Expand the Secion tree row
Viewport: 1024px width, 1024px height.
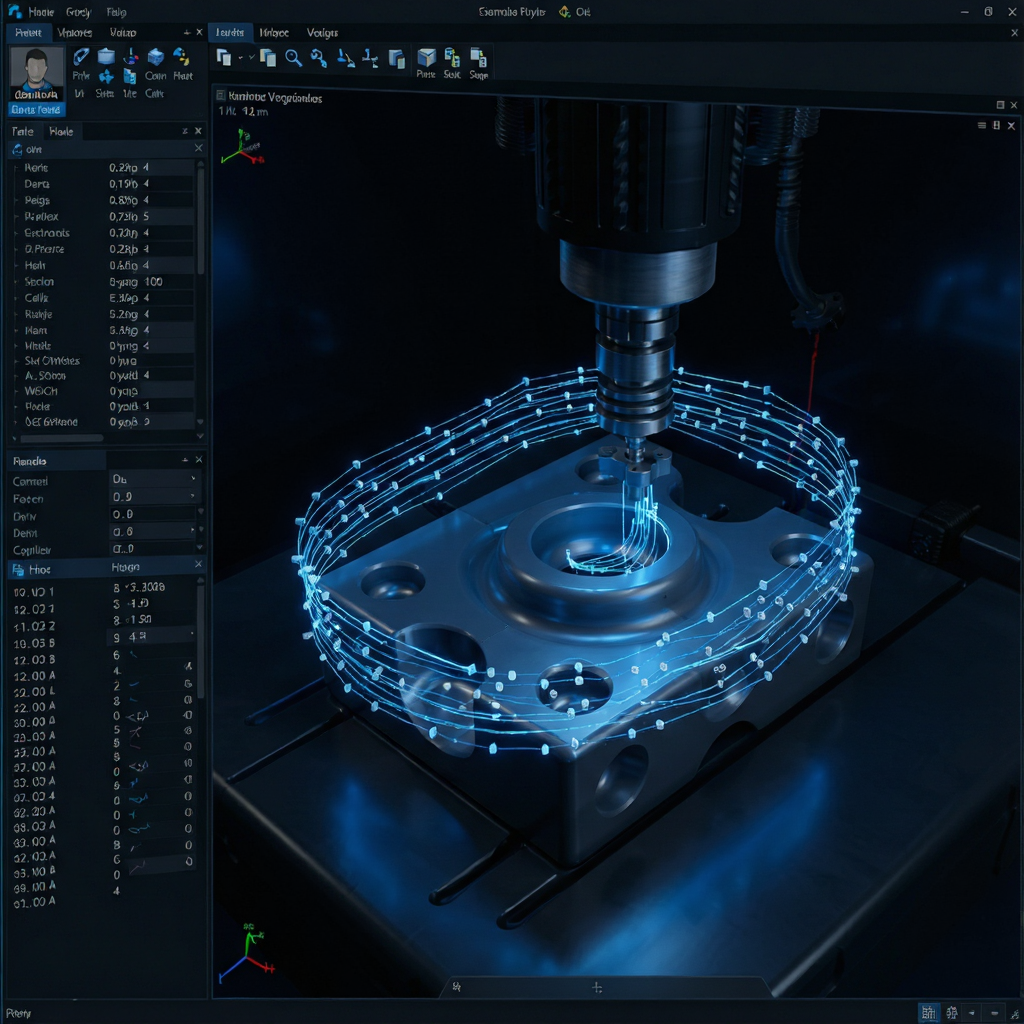[x=16, y=281]
